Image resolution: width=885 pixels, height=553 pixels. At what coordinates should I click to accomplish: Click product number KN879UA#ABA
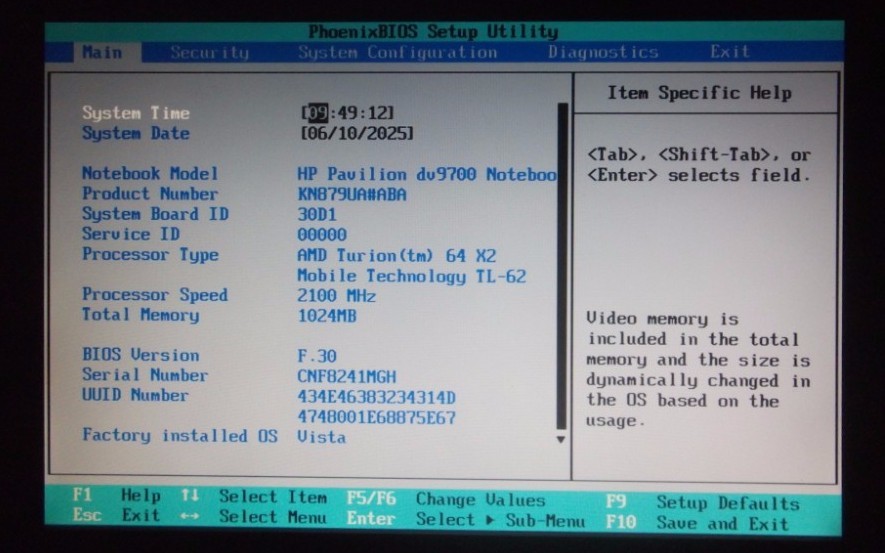point(352,195)
